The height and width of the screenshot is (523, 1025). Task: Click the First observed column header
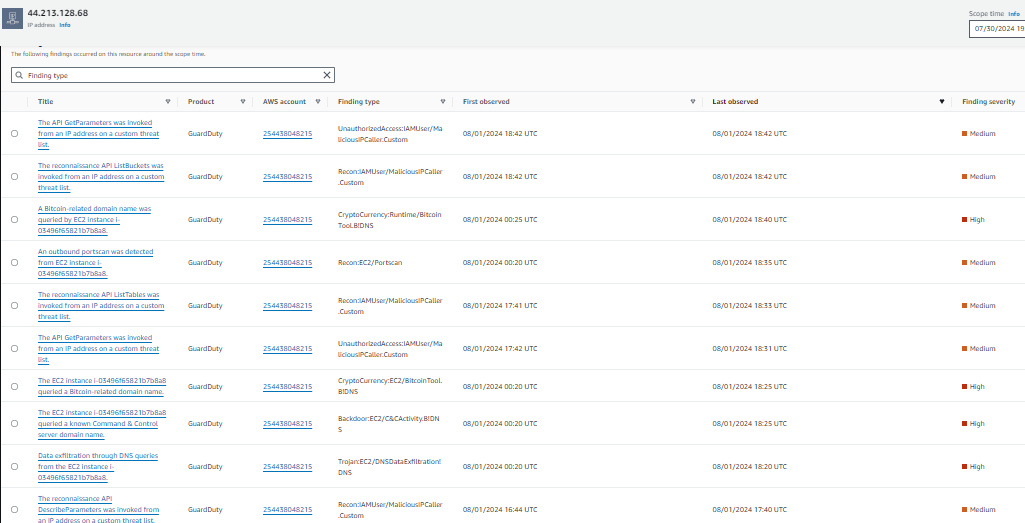(x=486, y=102)
